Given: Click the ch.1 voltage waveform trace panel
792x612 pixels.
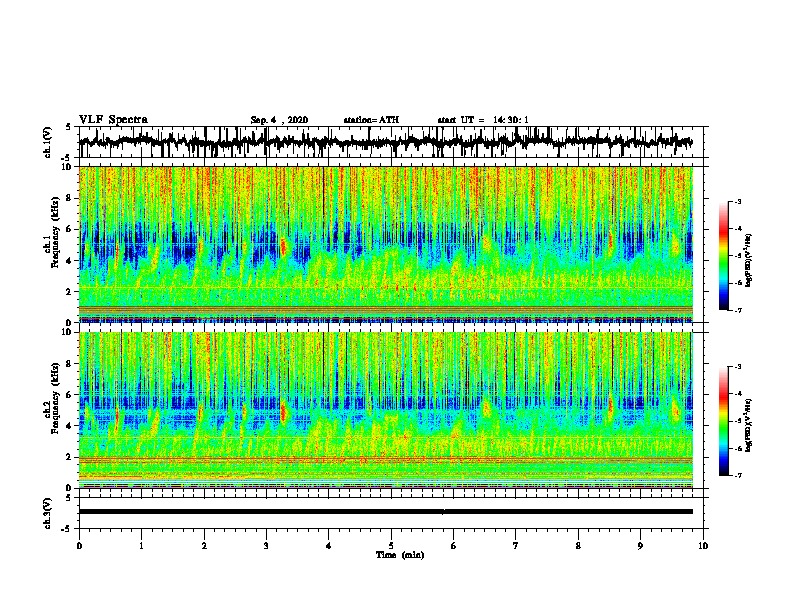Looking at the screenshot, I should (x=391, y=142).
